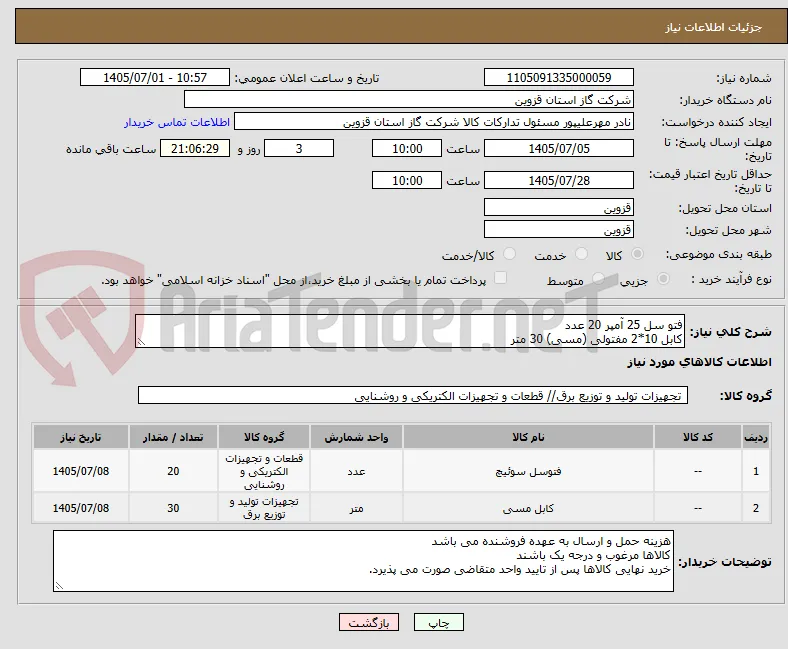This screenshot has height=649, width=788.
Task: Click the need date of فتوسل سوئیچ row
Action: tap(81, 471)
